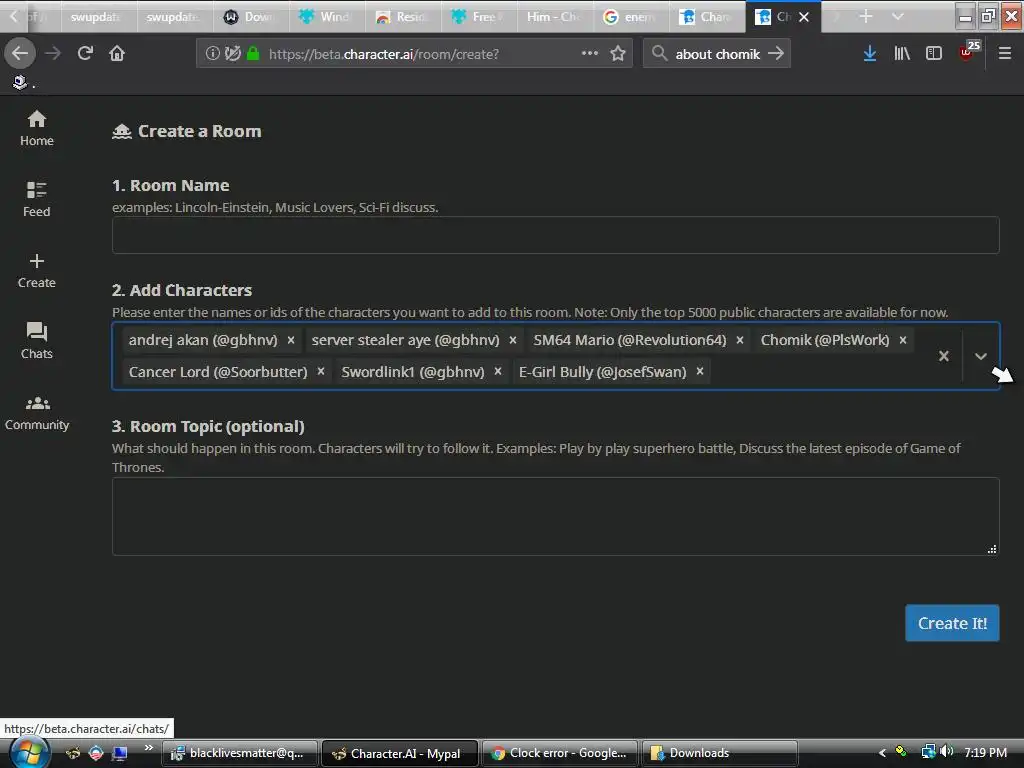The height and width of the screenshot is (768, 1024).
Task: Click the Character.AI - Mypal taskbar button
Action: [x=400, y=753]
